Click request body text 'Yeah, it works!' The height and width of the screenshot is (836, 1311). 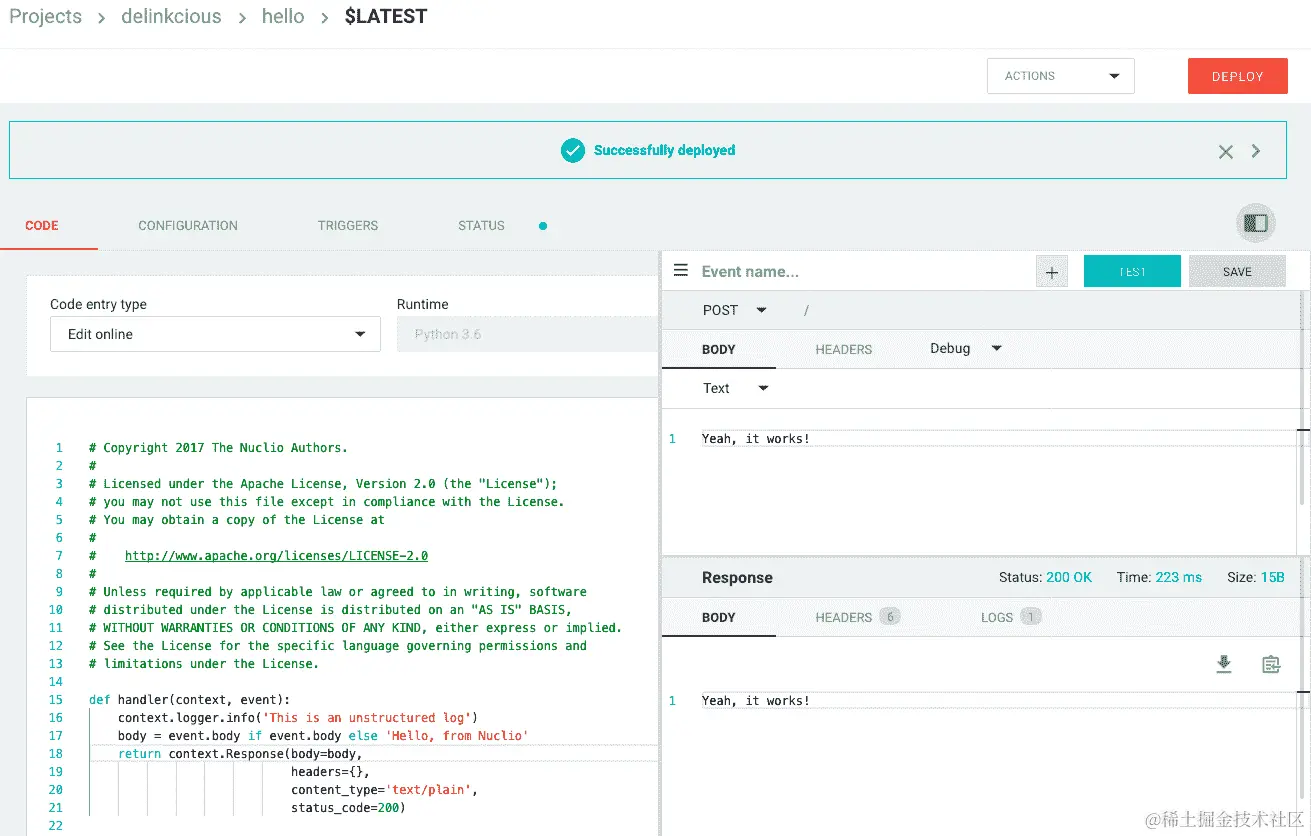(756, 439)
